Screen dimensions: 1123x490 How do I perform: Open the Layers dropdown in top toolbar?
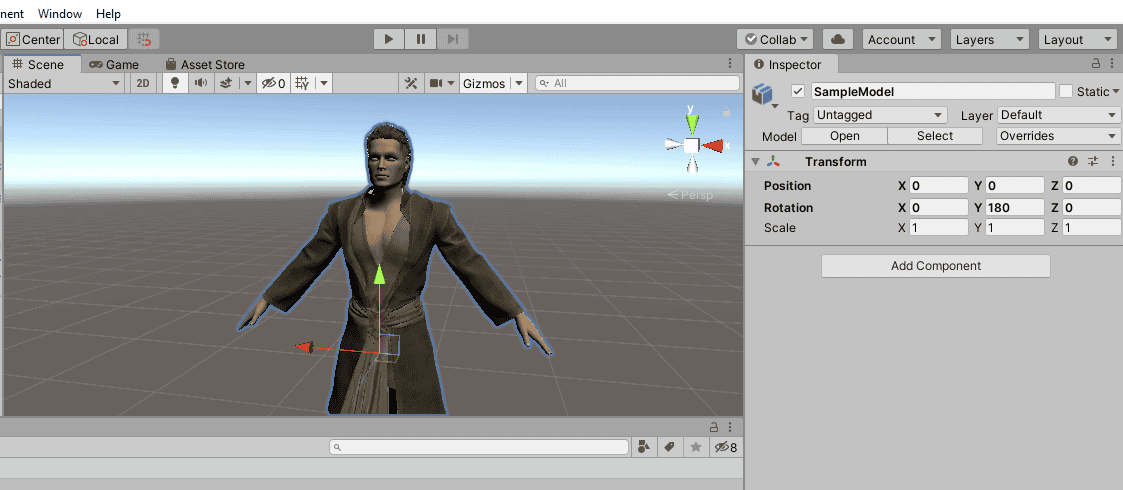pyautogui.click(x=989, y=39)
